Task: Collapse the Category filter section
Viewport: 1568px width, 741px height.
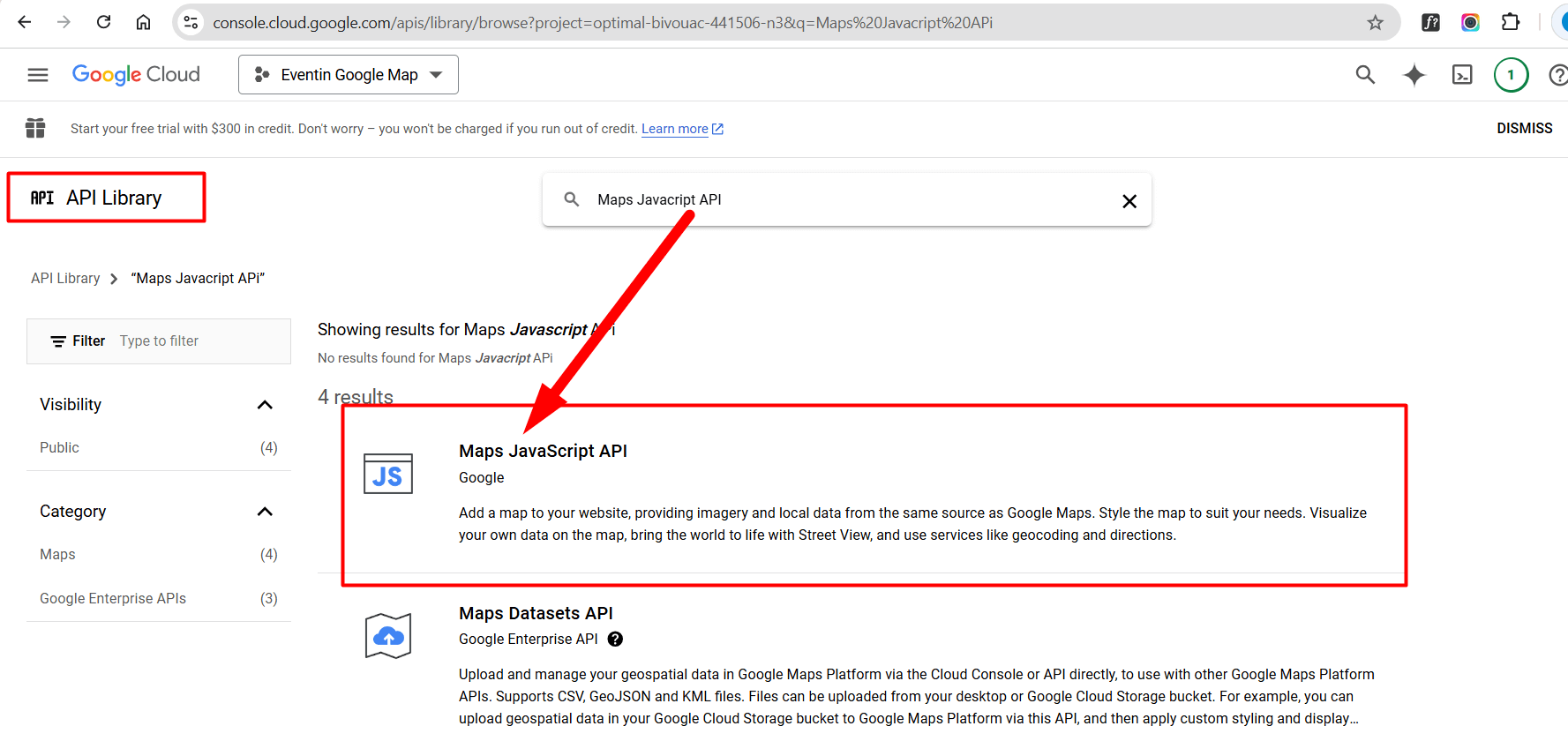Action: pyautogui.click(x=265, y=512)
